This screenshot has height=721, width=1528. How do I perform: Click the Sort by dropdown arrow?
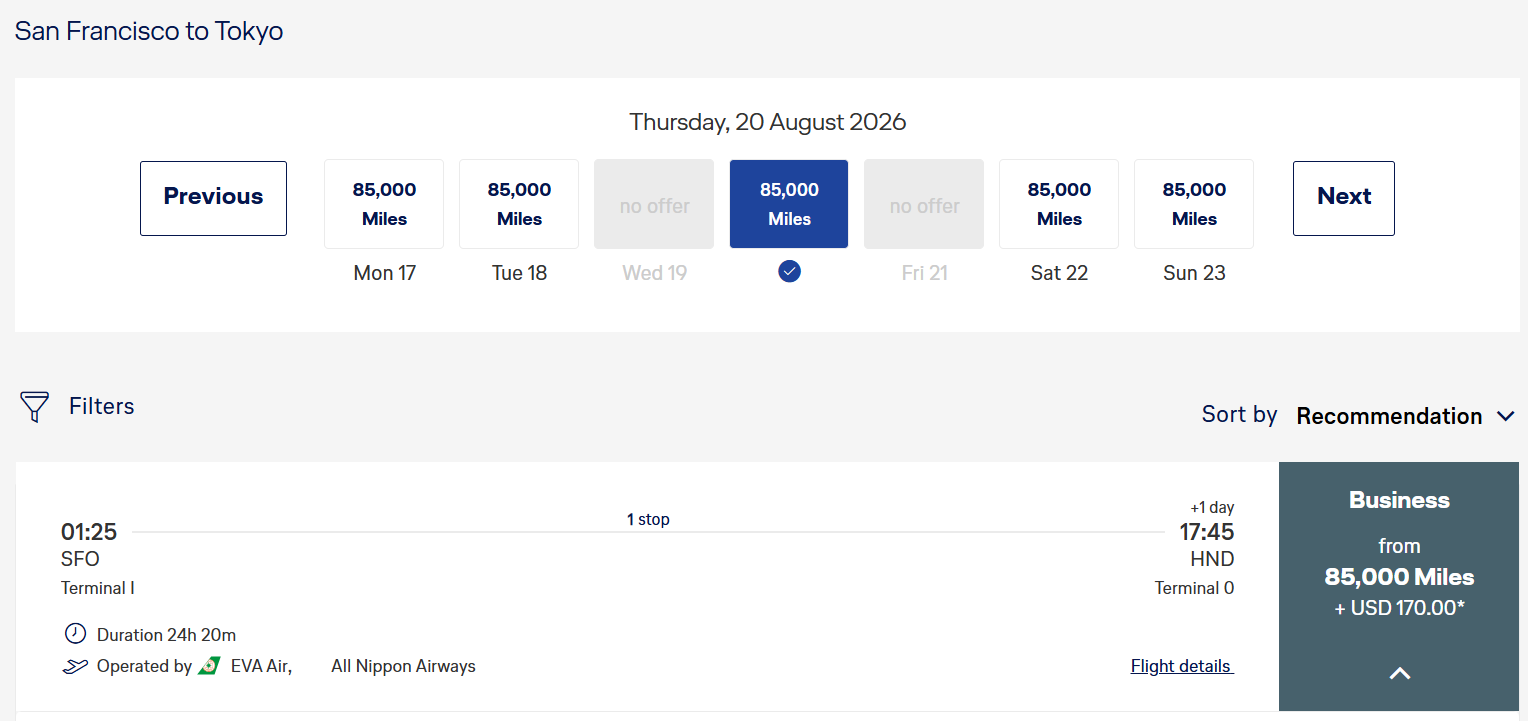coord(1506,416)
